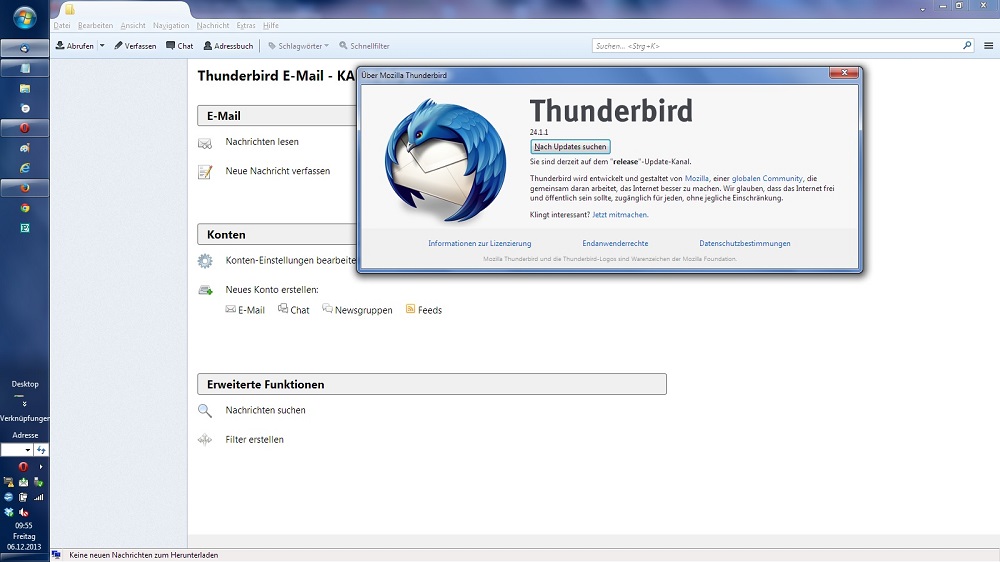Open the Nachricht menu
The height and width of the screenshot is (562, 1000).
(x=213, y=26)
